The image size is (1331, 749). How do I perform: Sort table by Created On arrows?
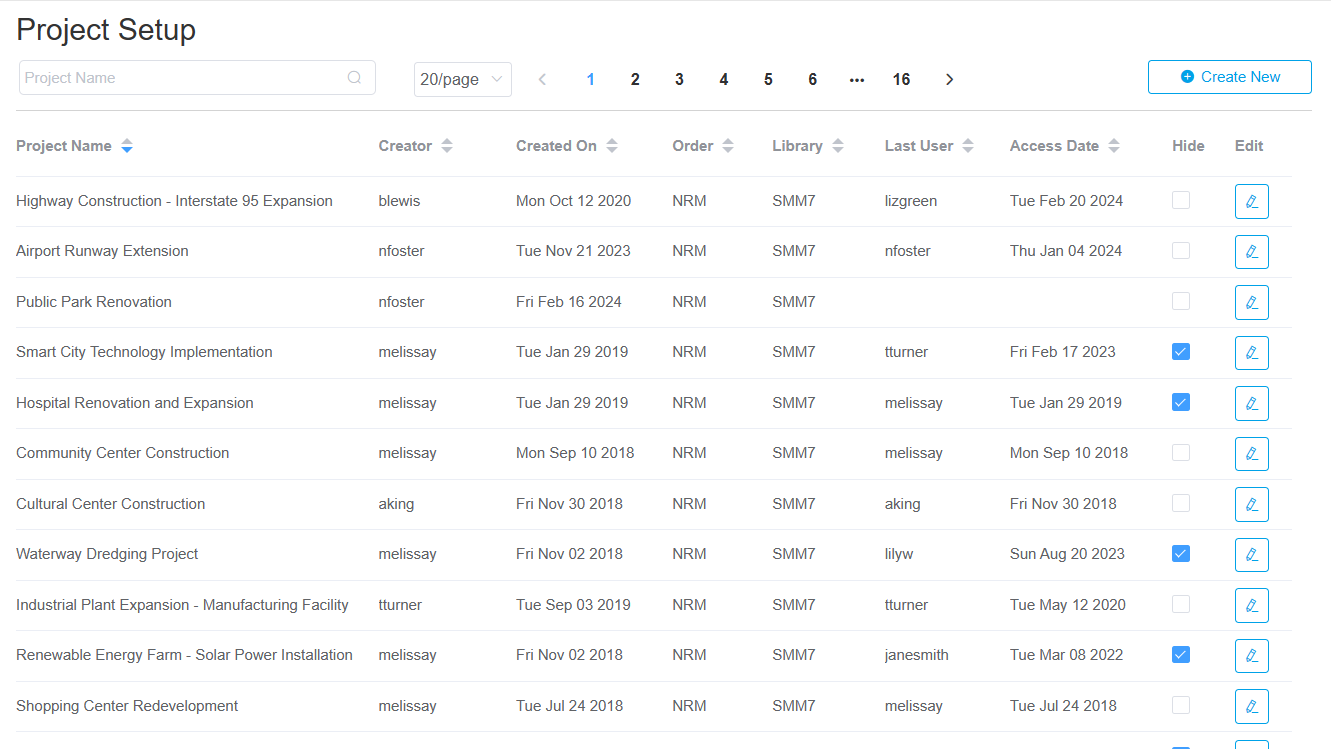[x=611, y=146]
